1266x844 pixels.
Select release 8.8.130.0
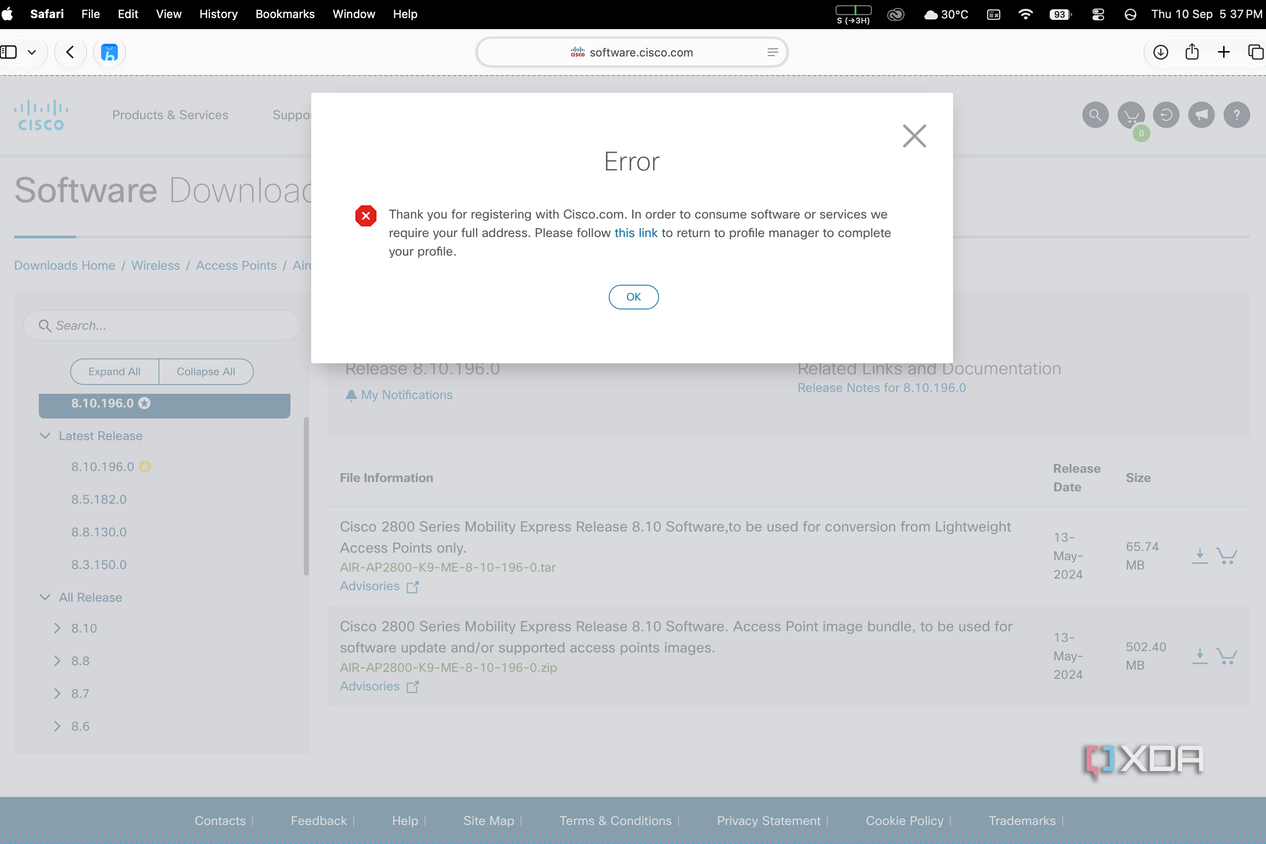(99, 532)
